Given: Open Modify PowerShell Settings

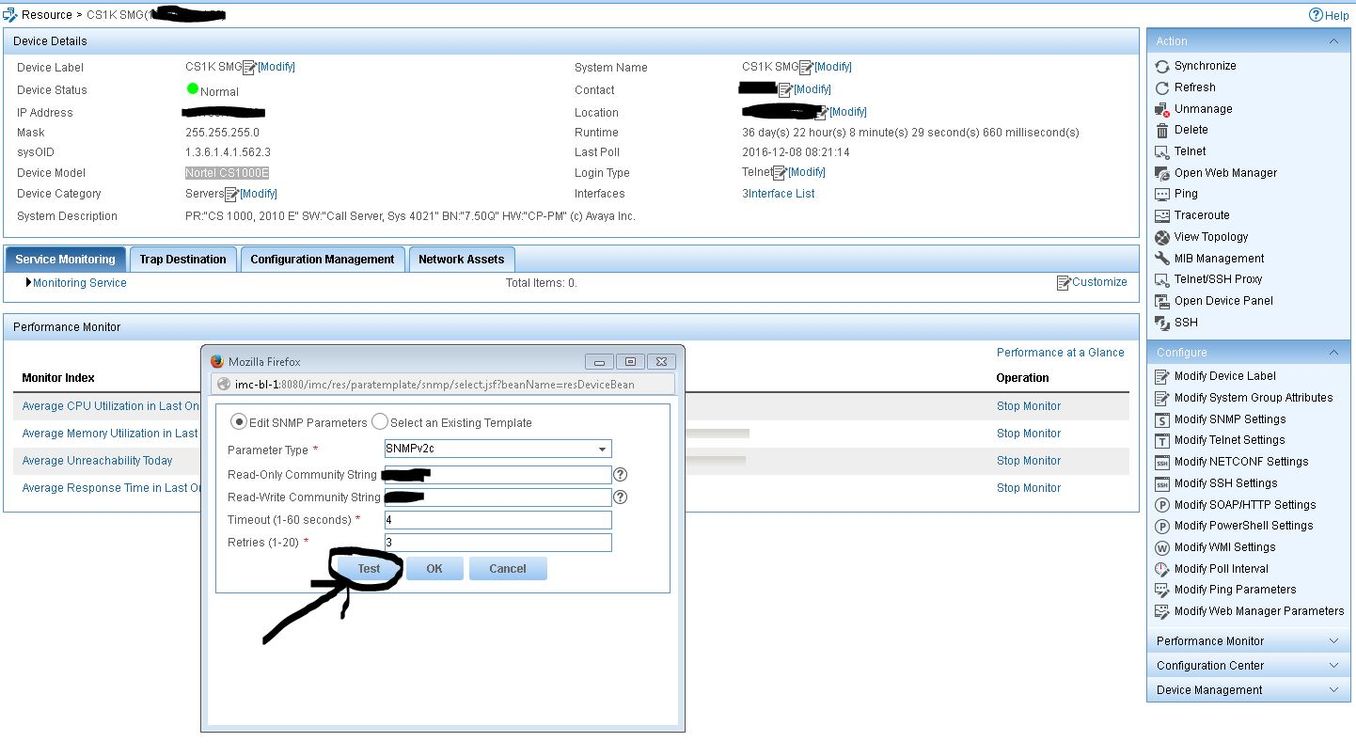Looking at the screenshot, I should click(x=1244, y=526).
